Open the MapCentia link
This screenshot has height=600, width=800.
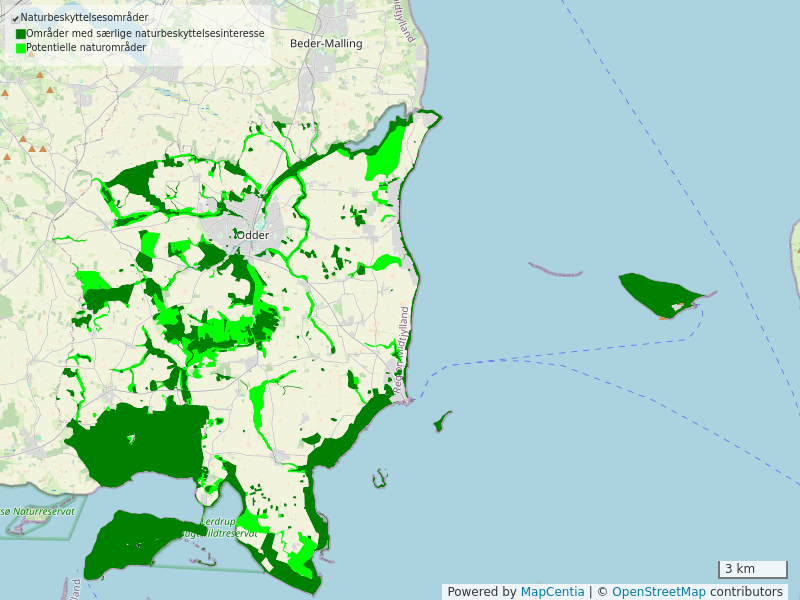tap(552, 592)
